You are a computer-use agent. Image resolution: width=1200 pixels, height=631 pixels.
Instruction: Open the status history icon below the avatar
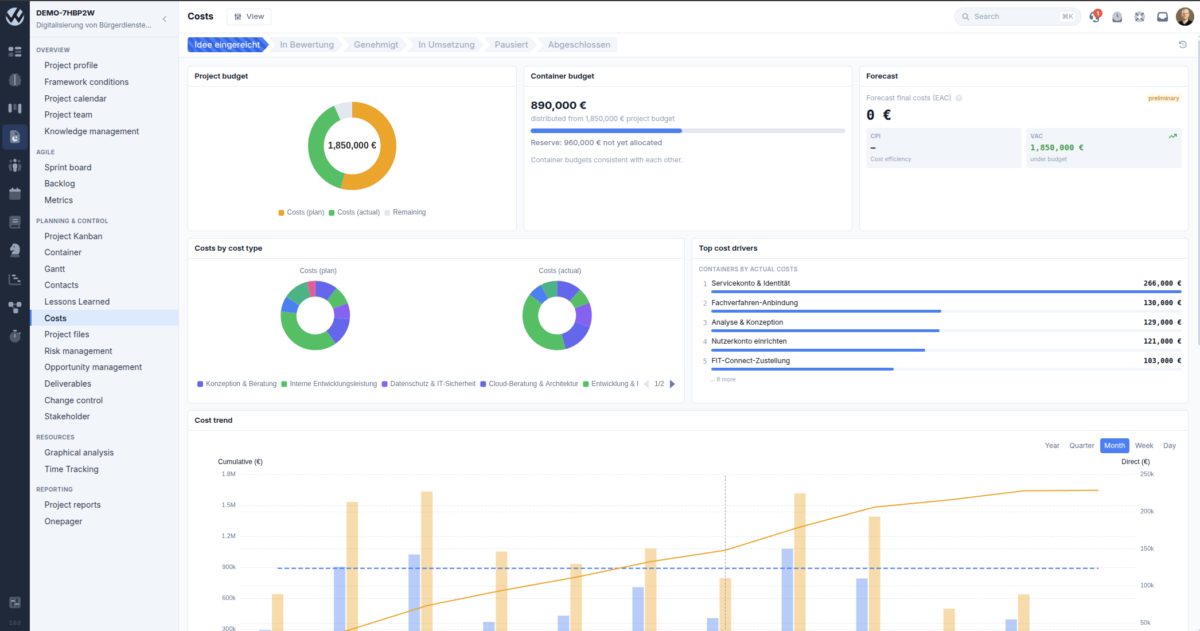(x=1183, y=44)
